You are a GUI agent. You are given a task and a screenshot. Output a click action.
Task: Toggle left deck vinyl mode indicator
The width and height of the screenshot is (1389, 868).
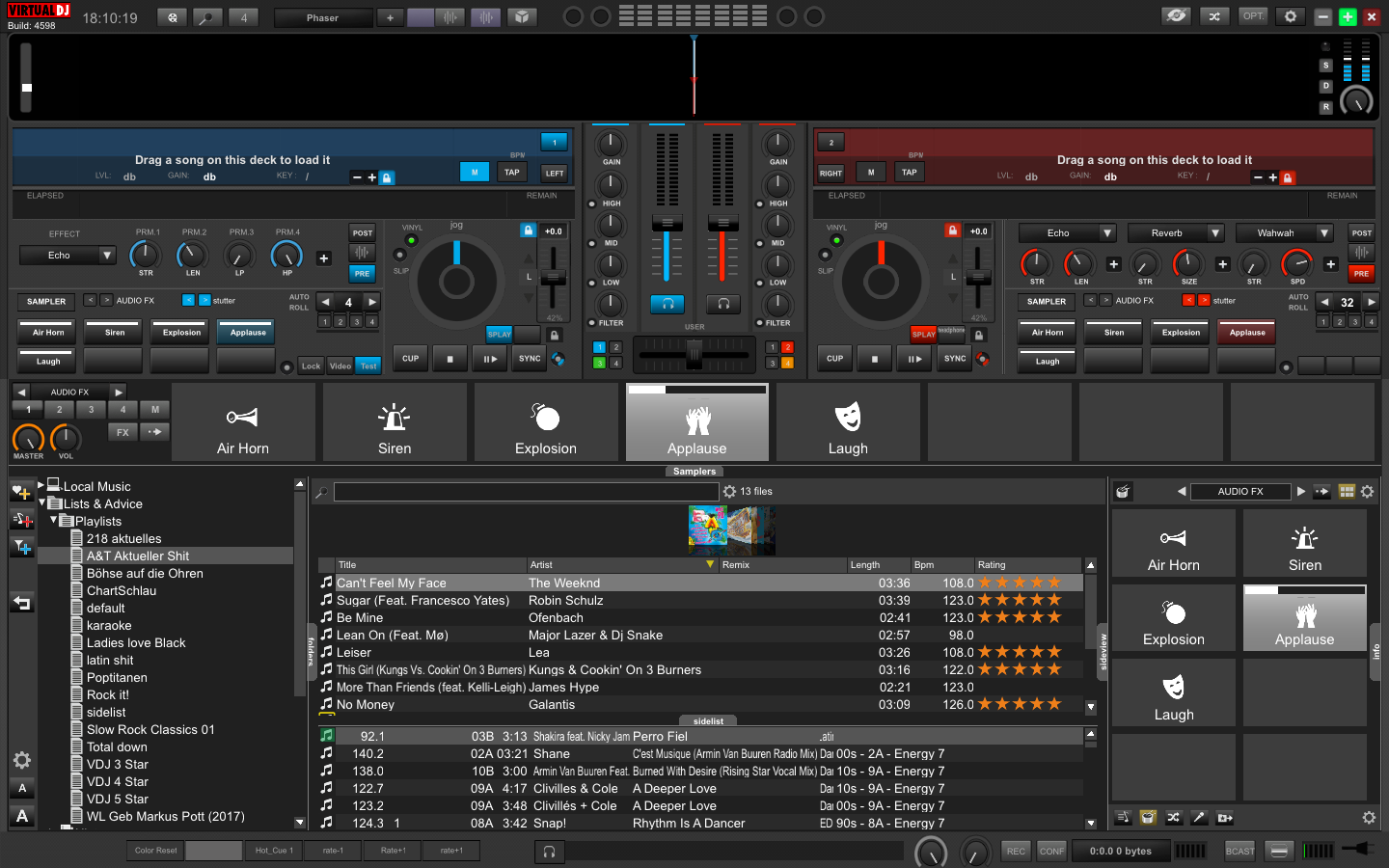tap(411, 240)
